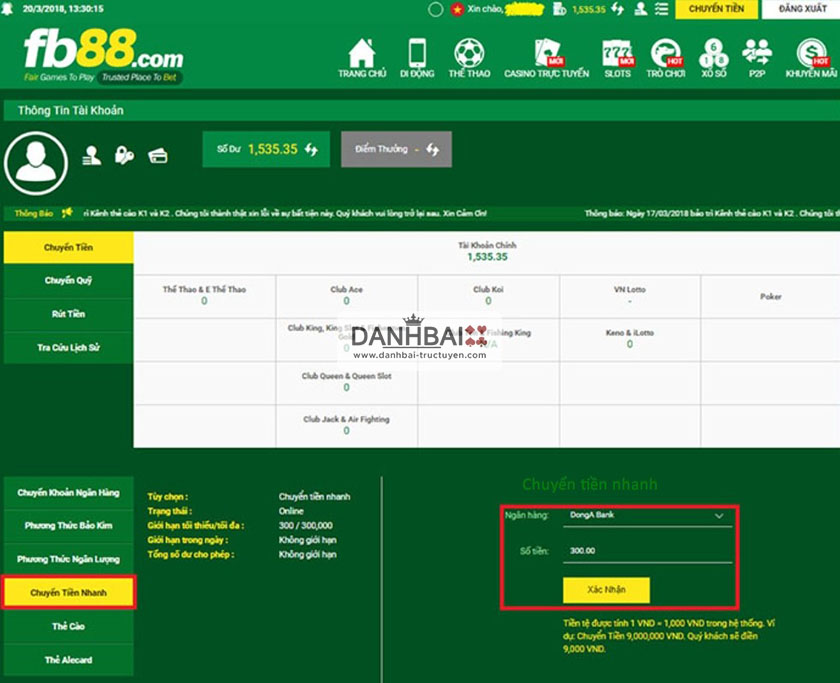Viewport: 840px width, 683px height.
Task: Select the Club Ace wallet cell
Action: (x=347, y=296)
